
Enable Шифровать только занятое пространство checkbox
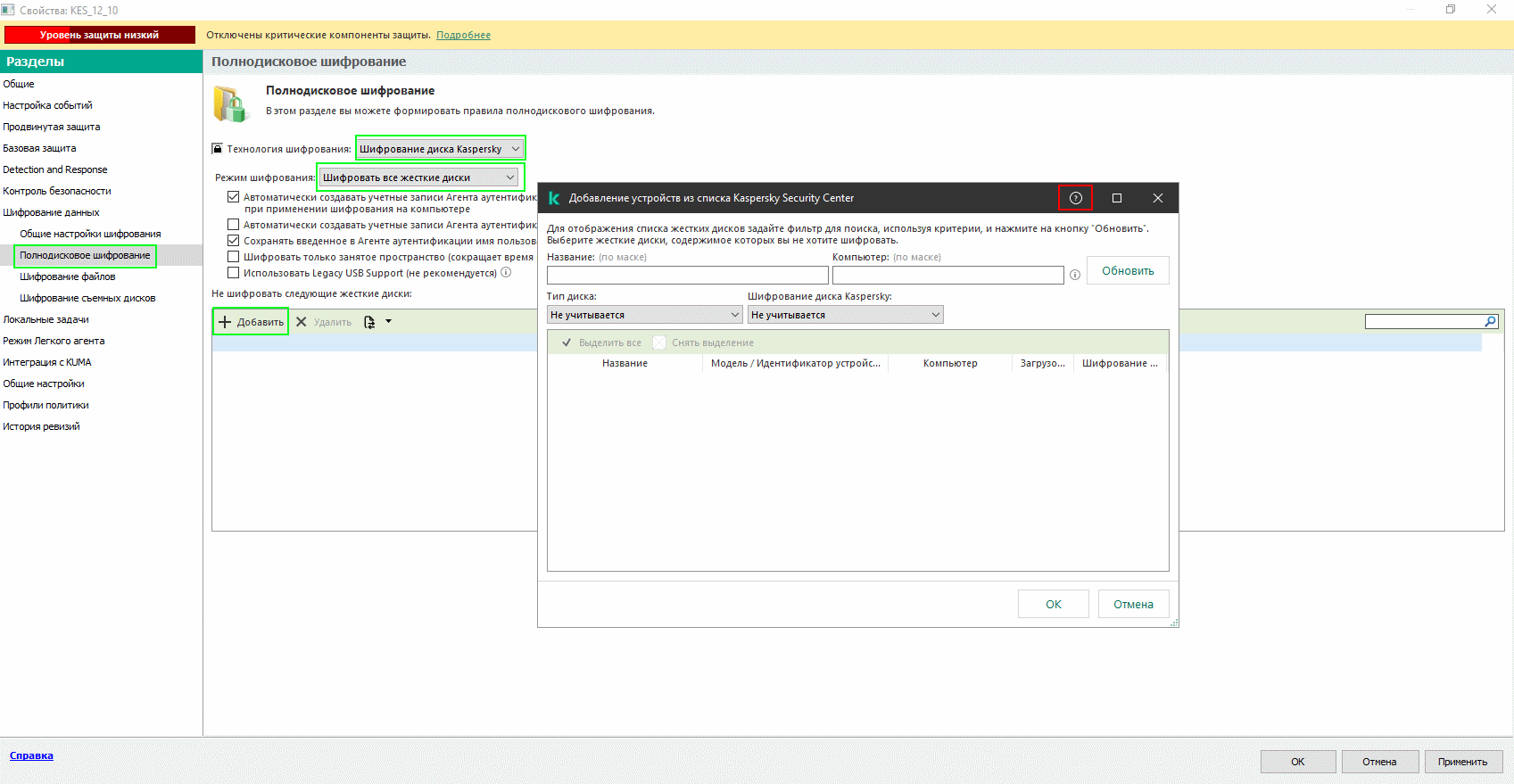(x=234, y=257)
